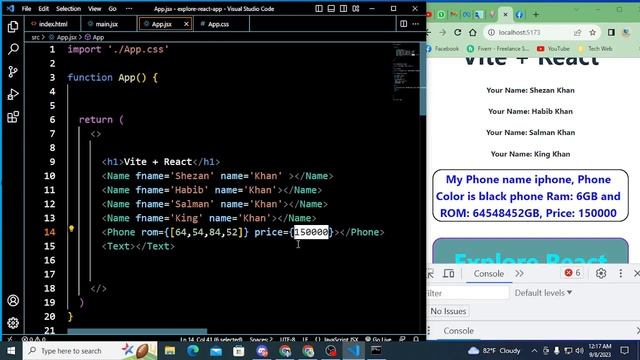The width and height of the screenshot is (640, 360).
Task: Toggle panel layout icon in title bar
Action: [x=331, y=9]
